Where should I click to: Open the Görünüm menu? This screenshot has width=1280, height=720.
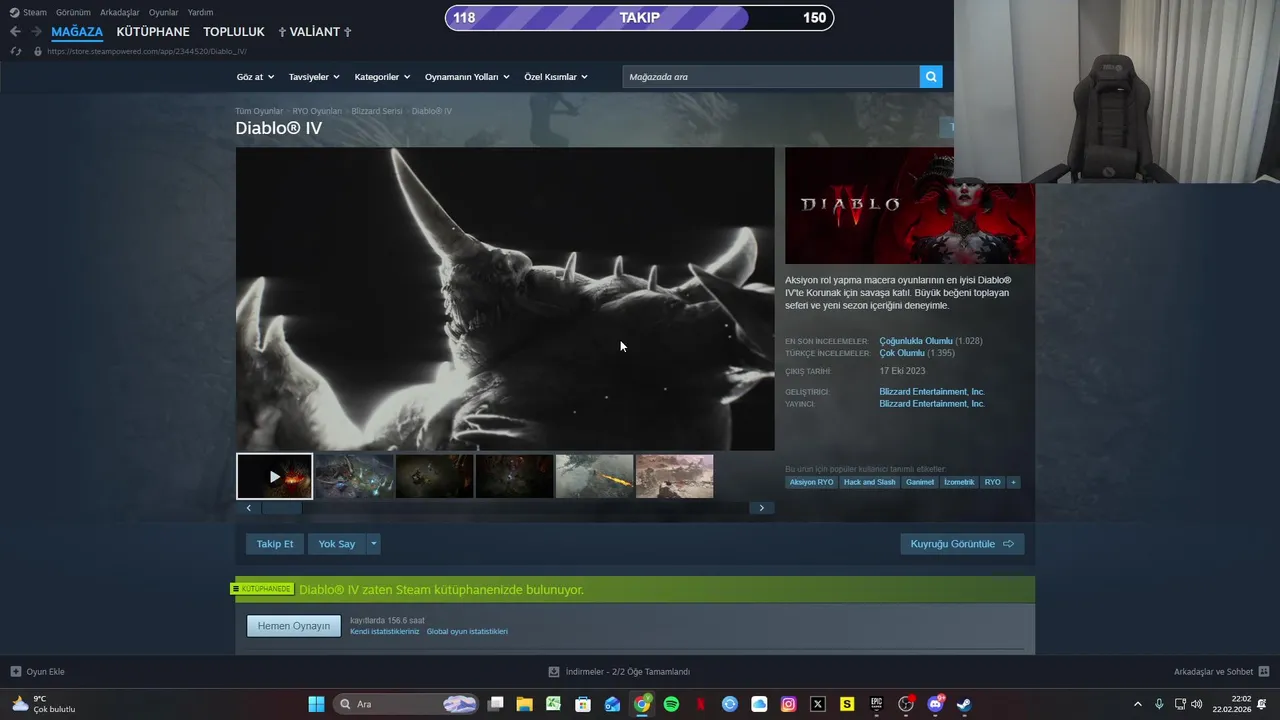pyautogui.click(x=73, y=12)
